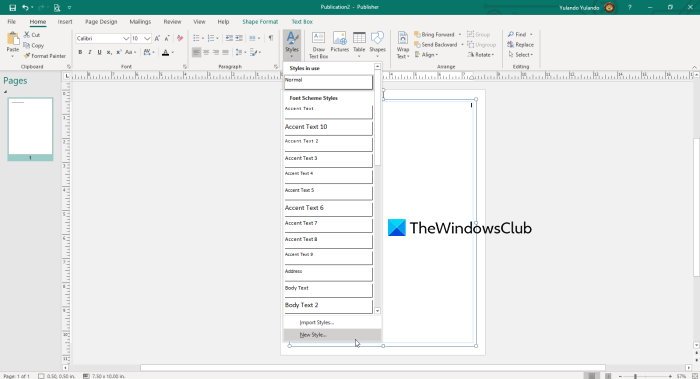The image size is (700, 379).
Task: Undo the last action
Action: pyautogui.click(x=25, y=8)
